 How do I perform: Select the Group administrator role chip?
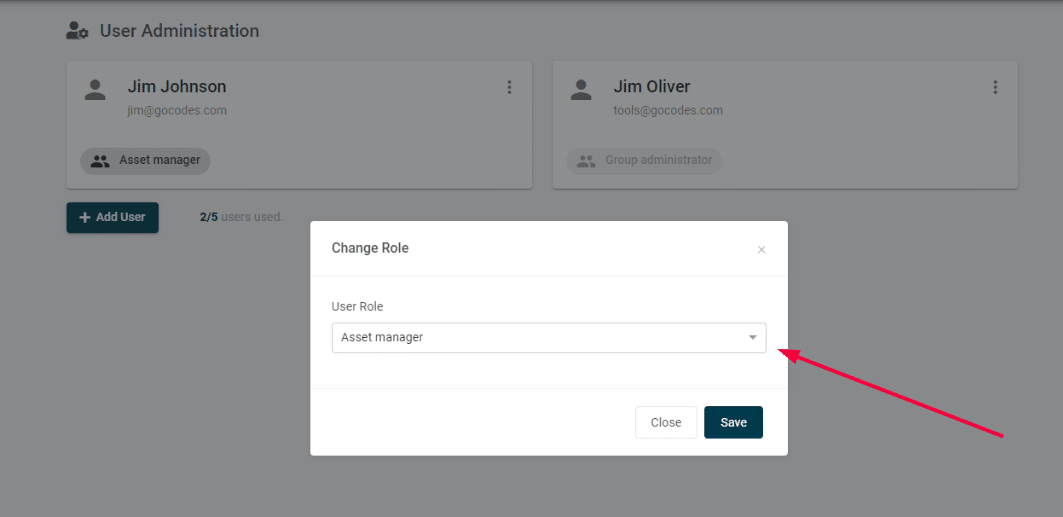[644, 160]
